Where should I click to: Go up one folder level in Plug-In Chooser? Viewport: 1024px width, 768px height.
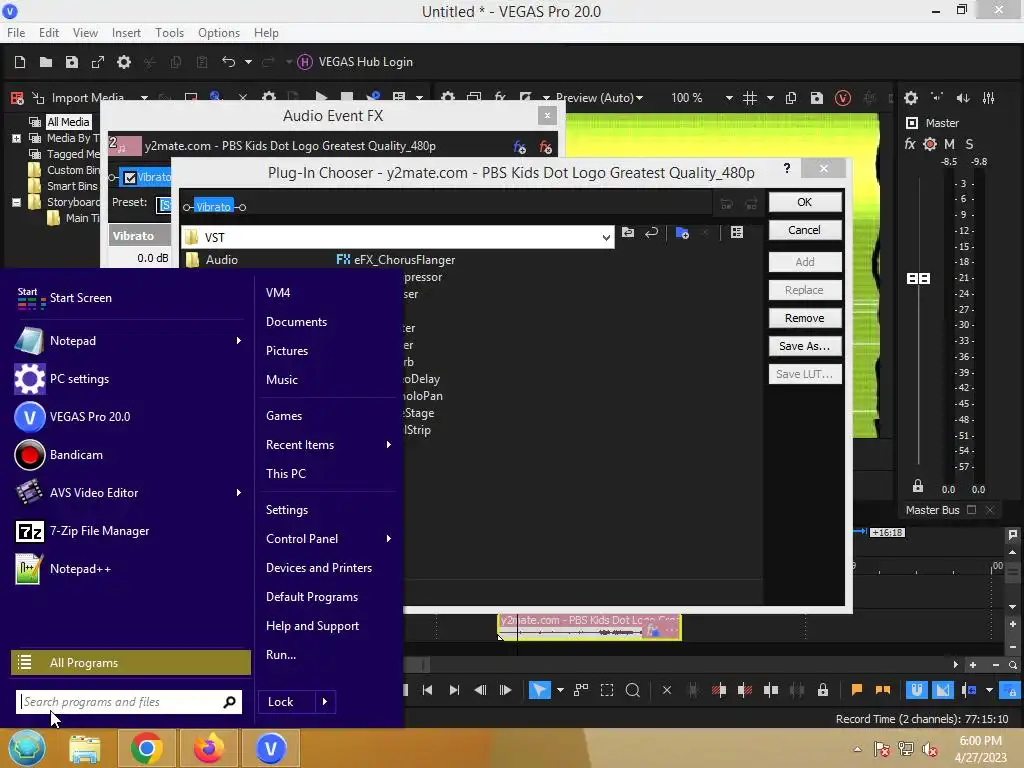(x=628, y=232)
